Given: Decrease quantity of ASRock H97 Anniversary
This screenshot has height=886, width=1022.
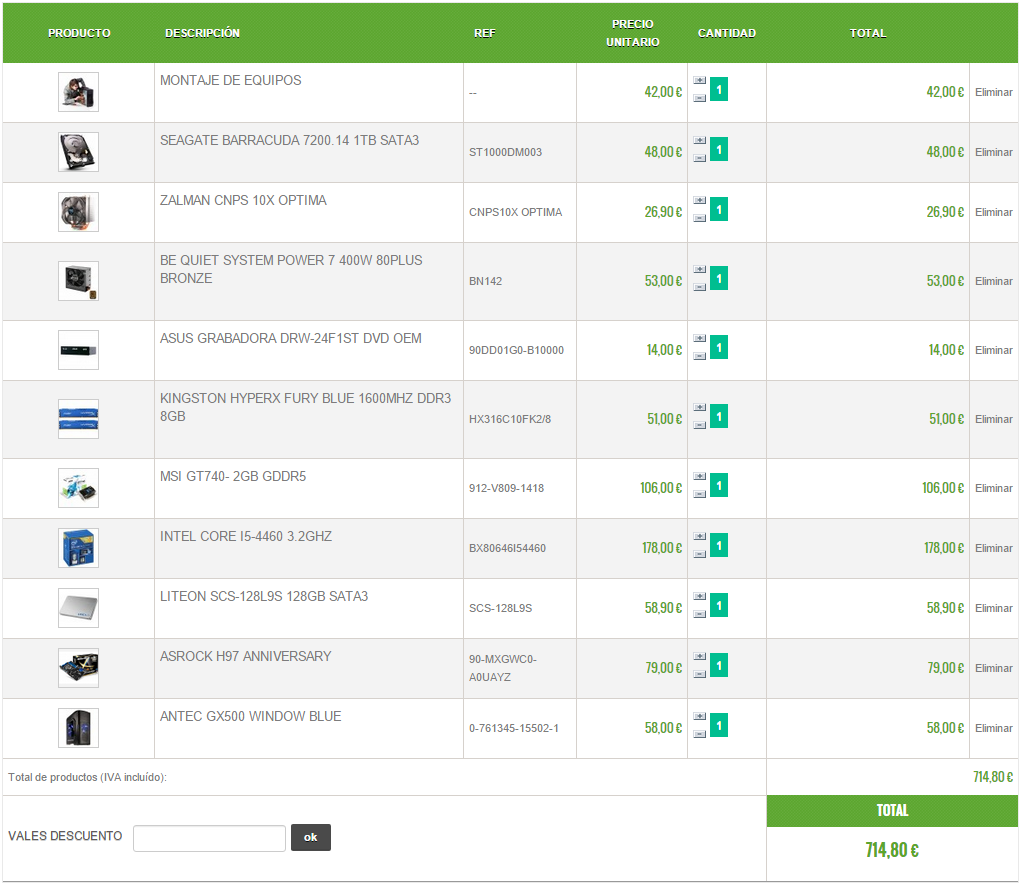Looking at the screenshot, I should (x=699, y=675).
